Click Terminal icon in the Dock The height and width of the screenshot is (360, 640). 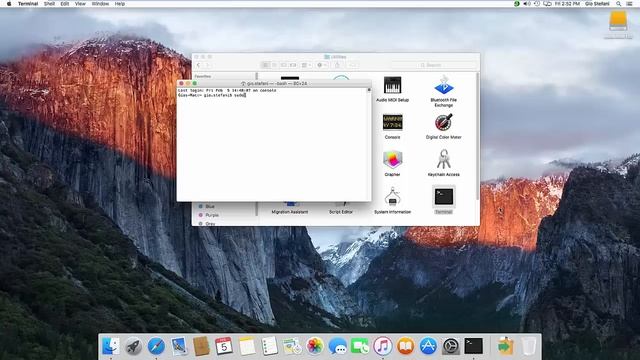point(473,346)
